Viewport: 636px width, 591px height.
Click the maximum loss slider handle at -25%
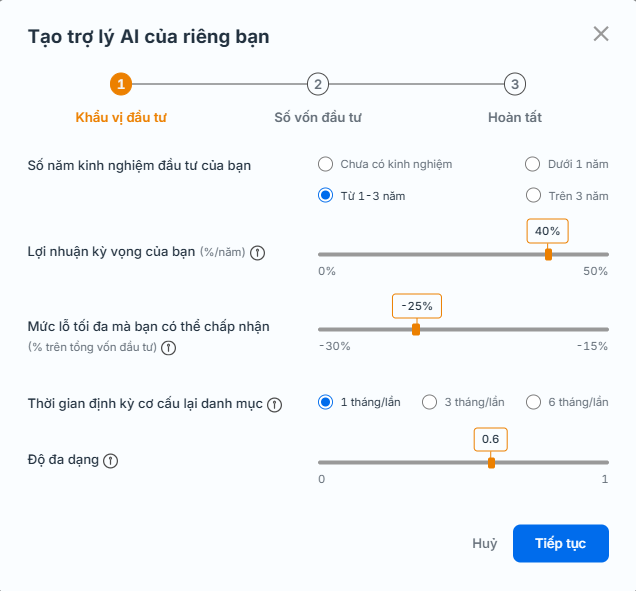click(x=416, y=329)
